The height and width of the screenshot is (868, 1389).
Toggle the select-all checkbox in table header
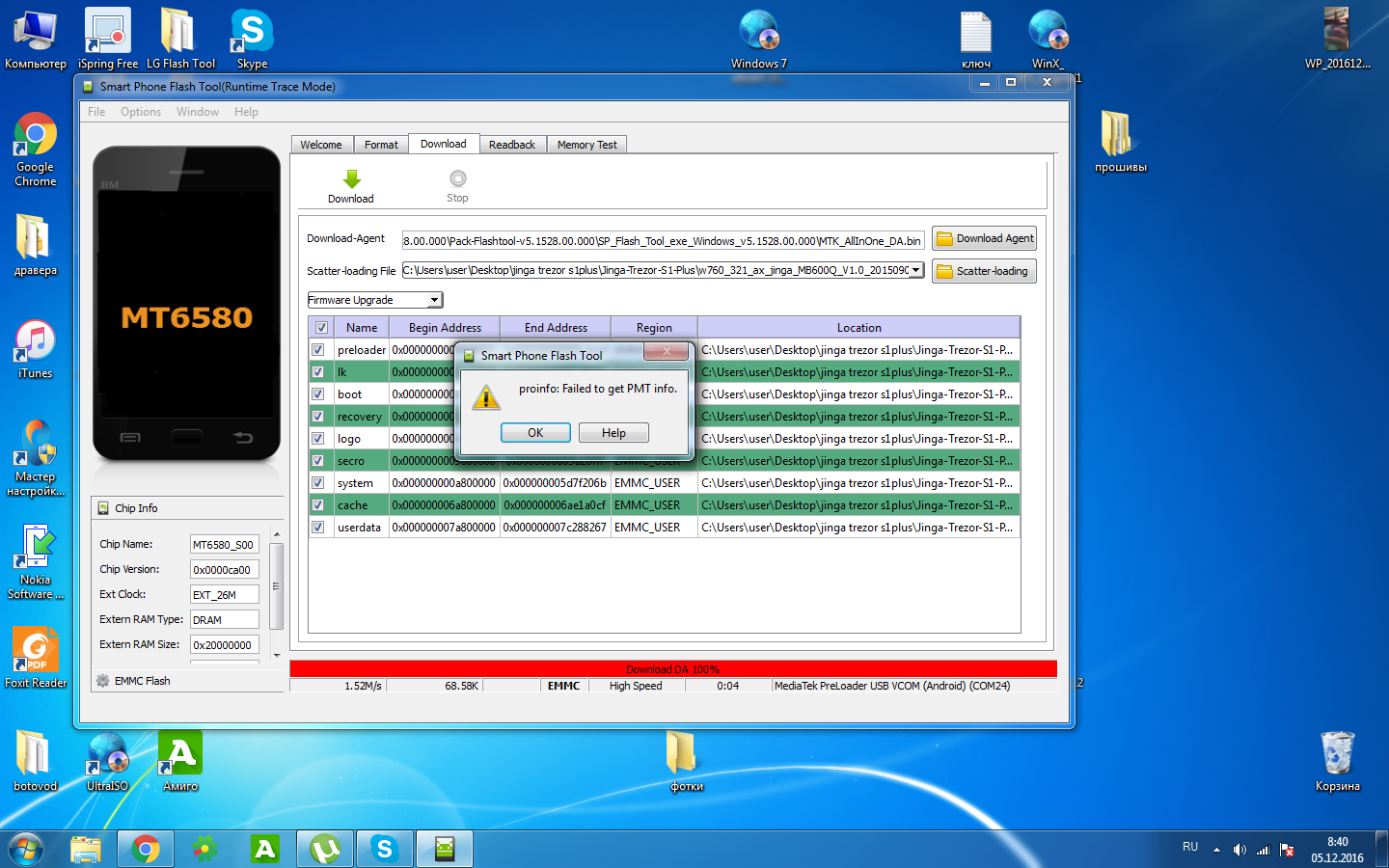(x=321, y=328)
